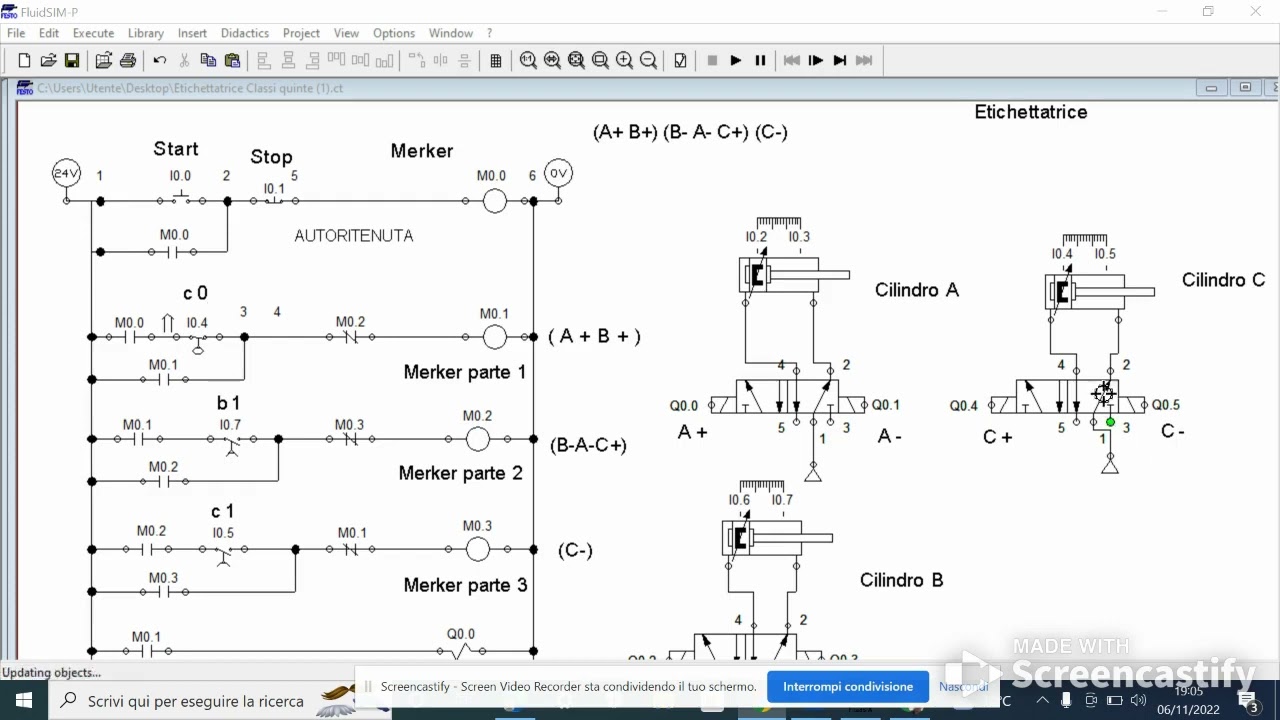Image resolution: width=1280 pixels, height=720 pixels.
Task: Open the Project menu
Action: tap(301, 33)
